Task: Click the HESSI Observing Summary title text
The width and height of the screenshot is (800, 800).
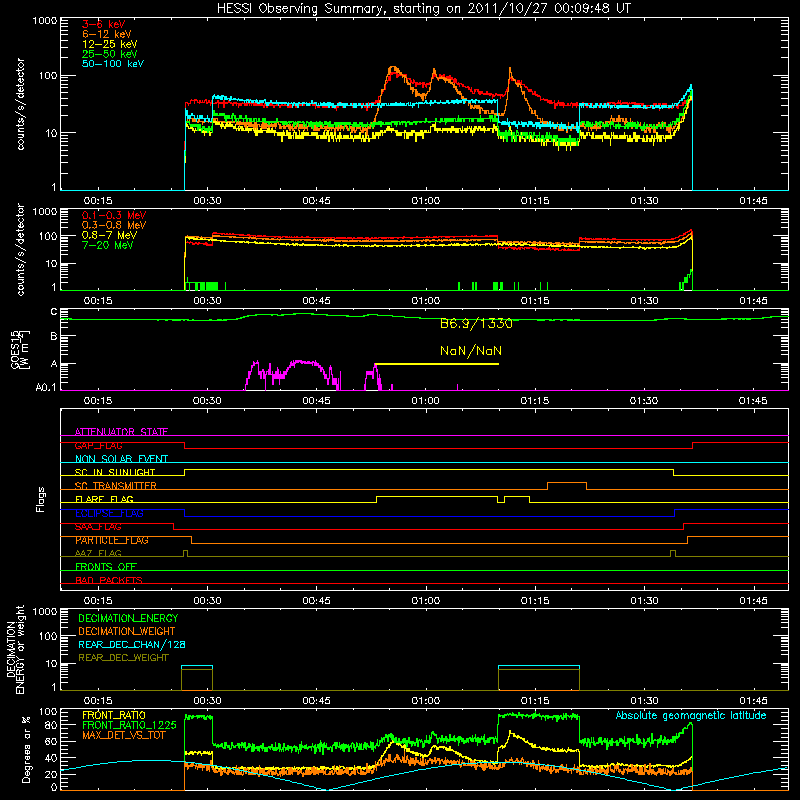Action: (x=424, y=9)
